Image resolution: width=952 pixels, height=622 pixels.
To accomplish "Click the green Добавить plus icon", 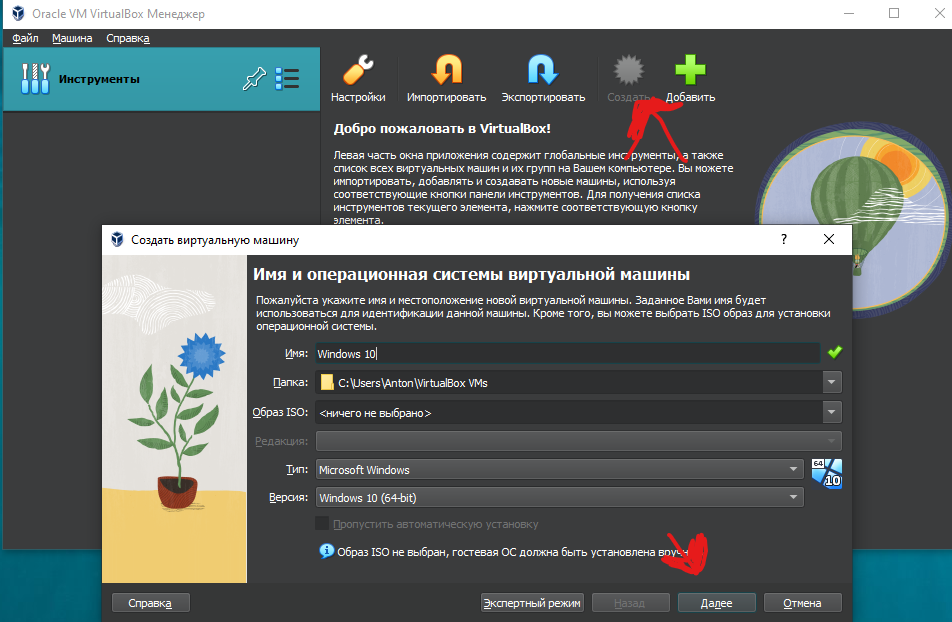I will tap(690, 70).
